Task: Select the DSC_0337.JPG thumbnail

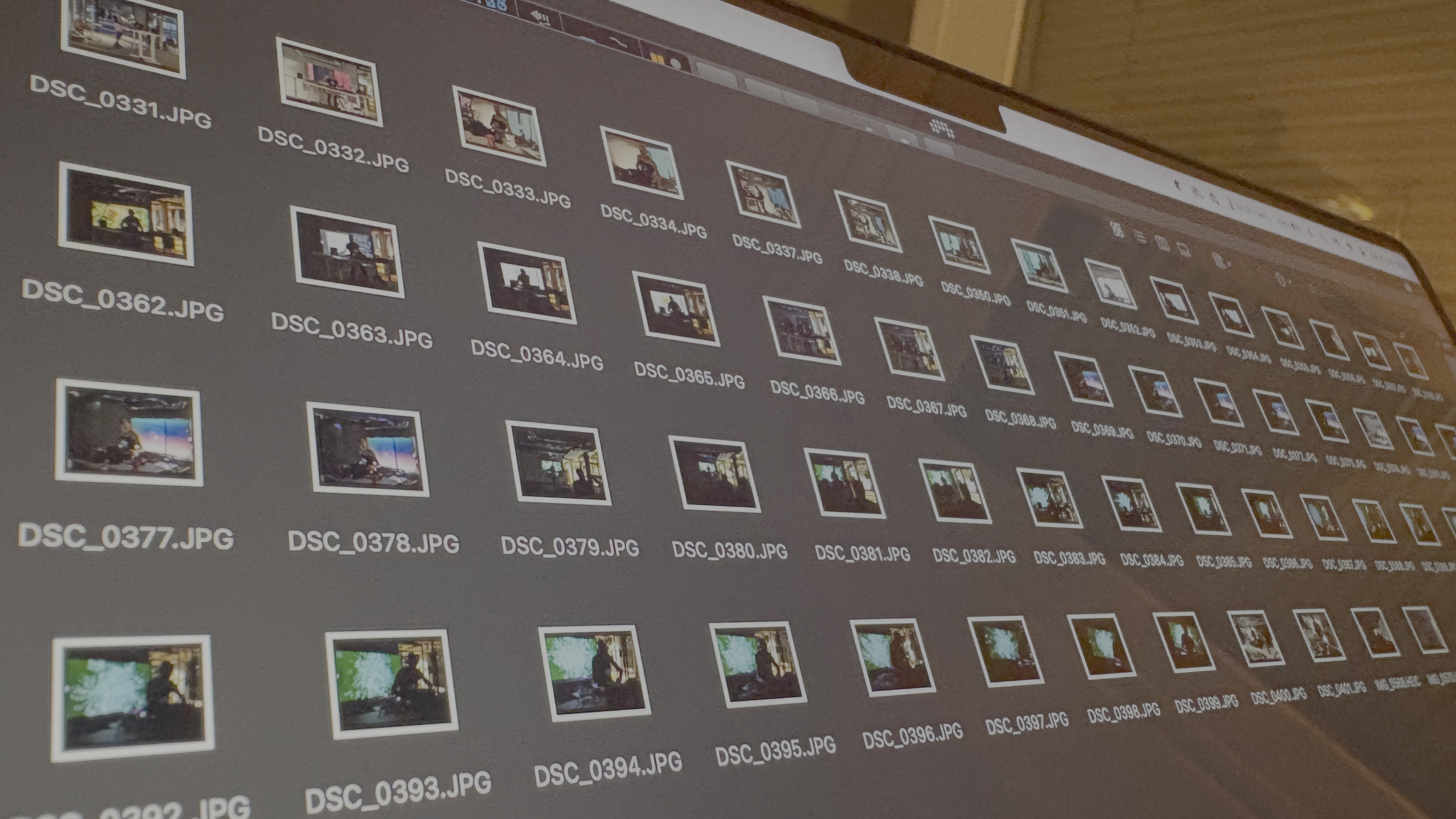Action: pos(763,195)
